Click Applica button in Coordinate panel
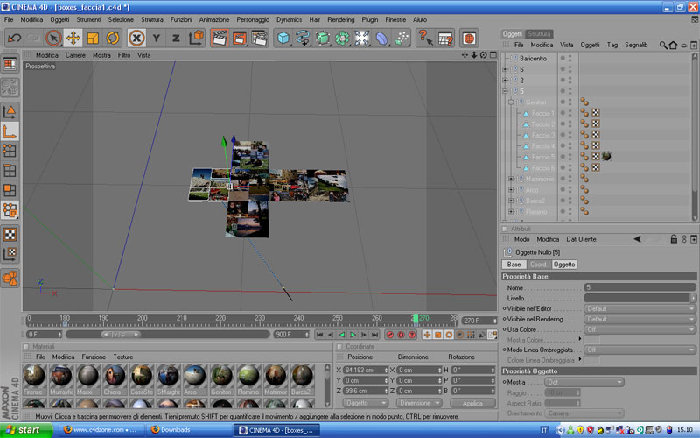700x438 pixels. pyautogui.click(x=473, y=403)
